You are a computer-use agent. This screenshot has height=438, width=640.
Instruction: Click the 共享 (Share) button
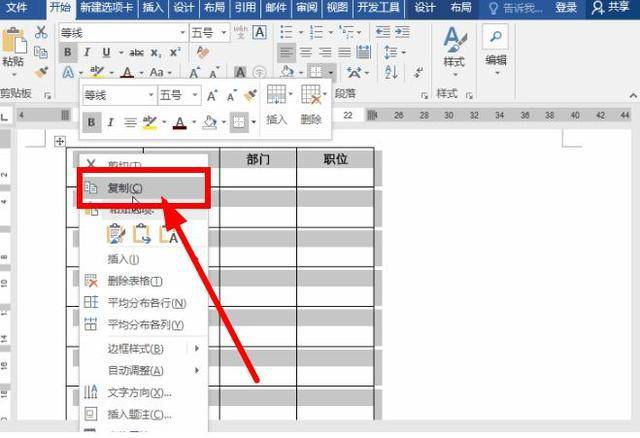point(611,8)
